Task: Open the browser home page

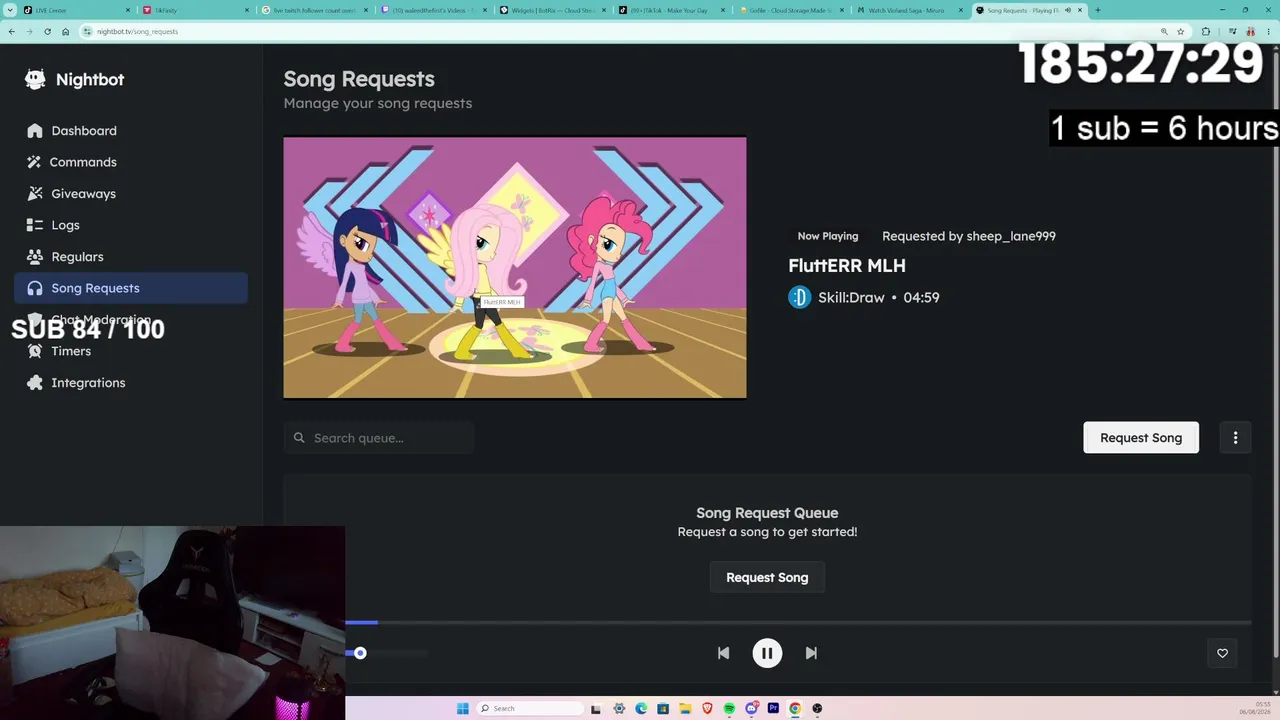Action: (65, 32)
